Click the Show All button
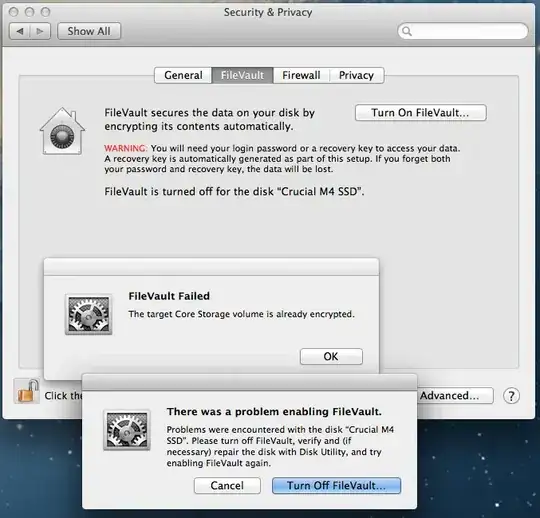The image size is (540, 518). pyautogui.click(x=89, y=31)
